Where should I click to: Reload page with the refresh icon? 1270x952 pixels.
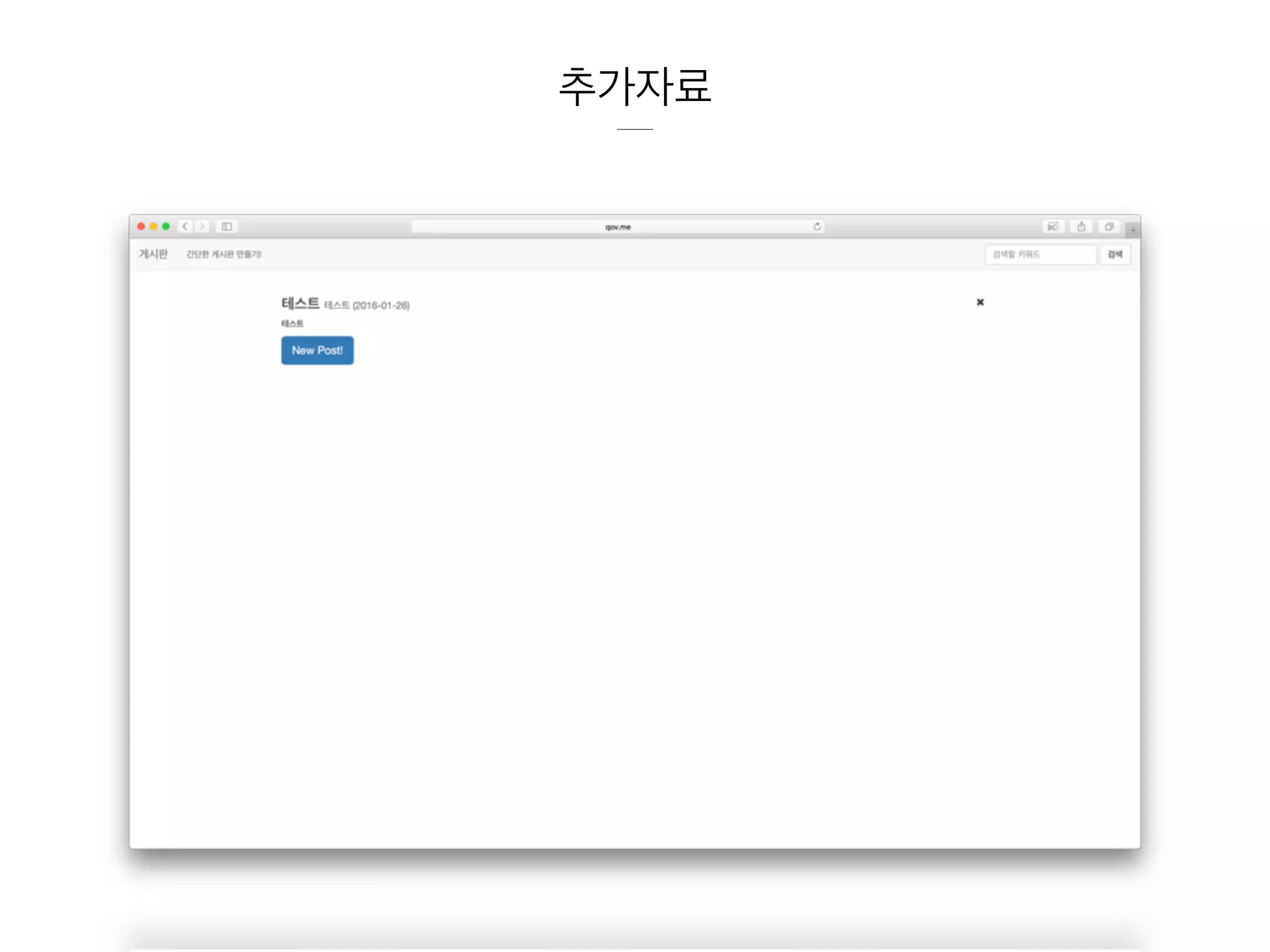pos(817,226)
